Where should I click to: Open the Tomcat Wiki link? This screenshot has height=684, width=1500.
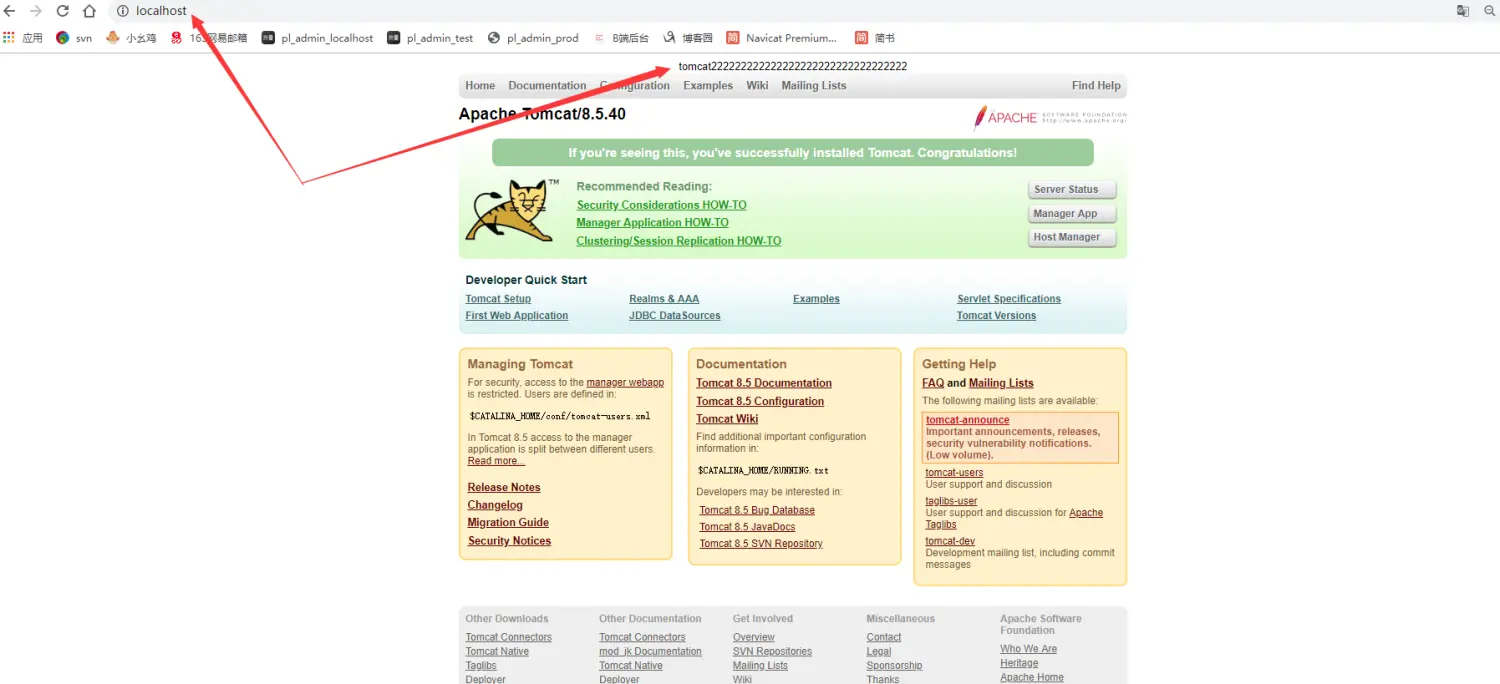tap(727, 419)
